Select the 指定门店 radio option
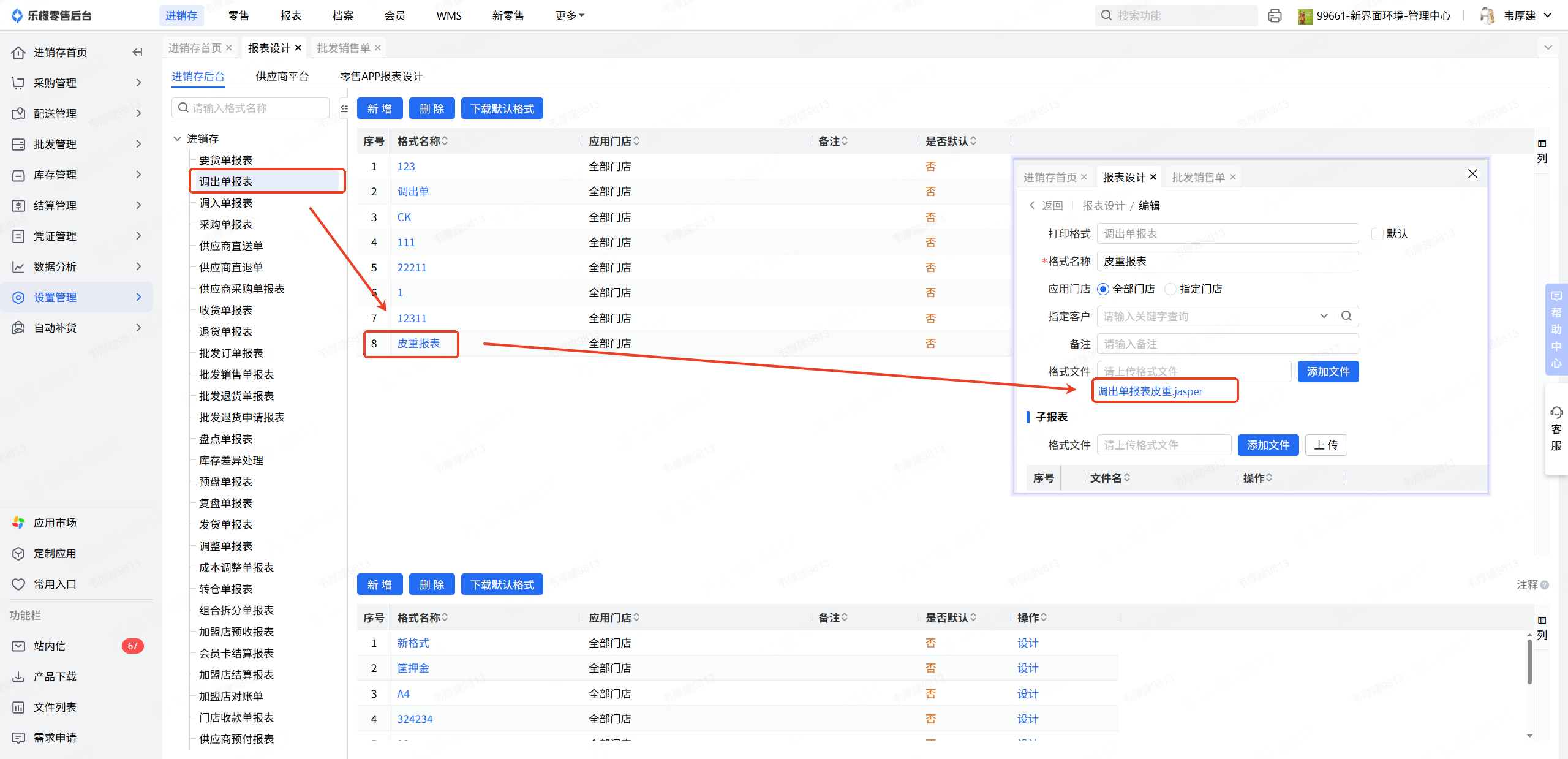Screen dimensions: 1568x759 click(x=1170, y=289)
